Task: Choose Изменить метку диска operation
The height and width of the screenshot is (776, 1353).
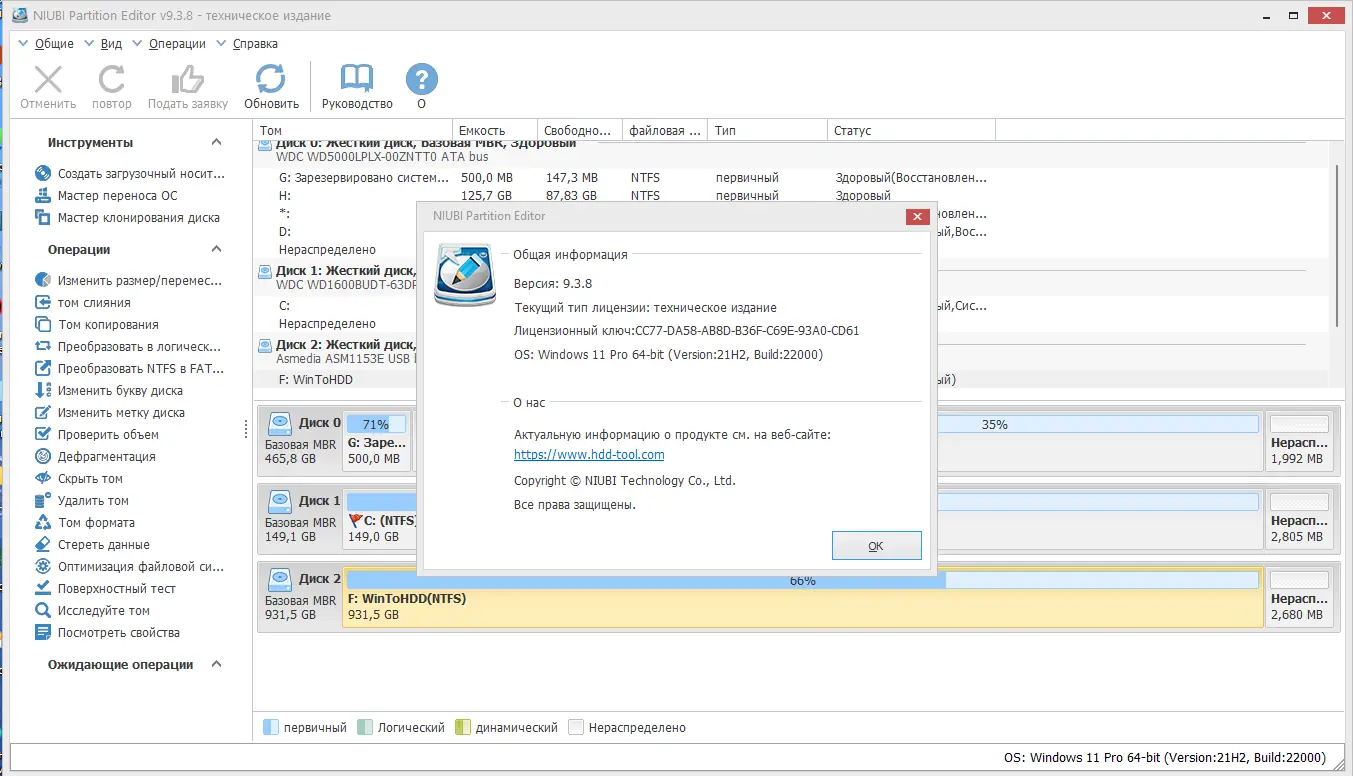Action: pos(109,413)
